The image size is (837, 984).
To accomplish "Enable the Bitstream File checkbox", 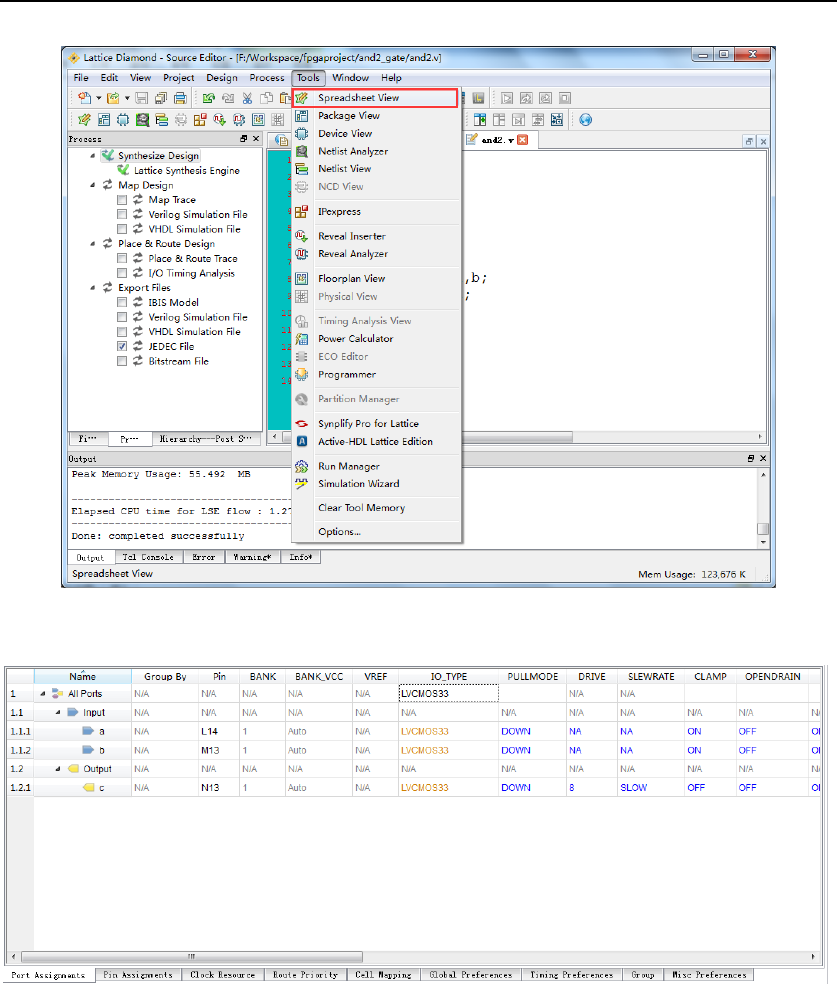I will point(122,361).
